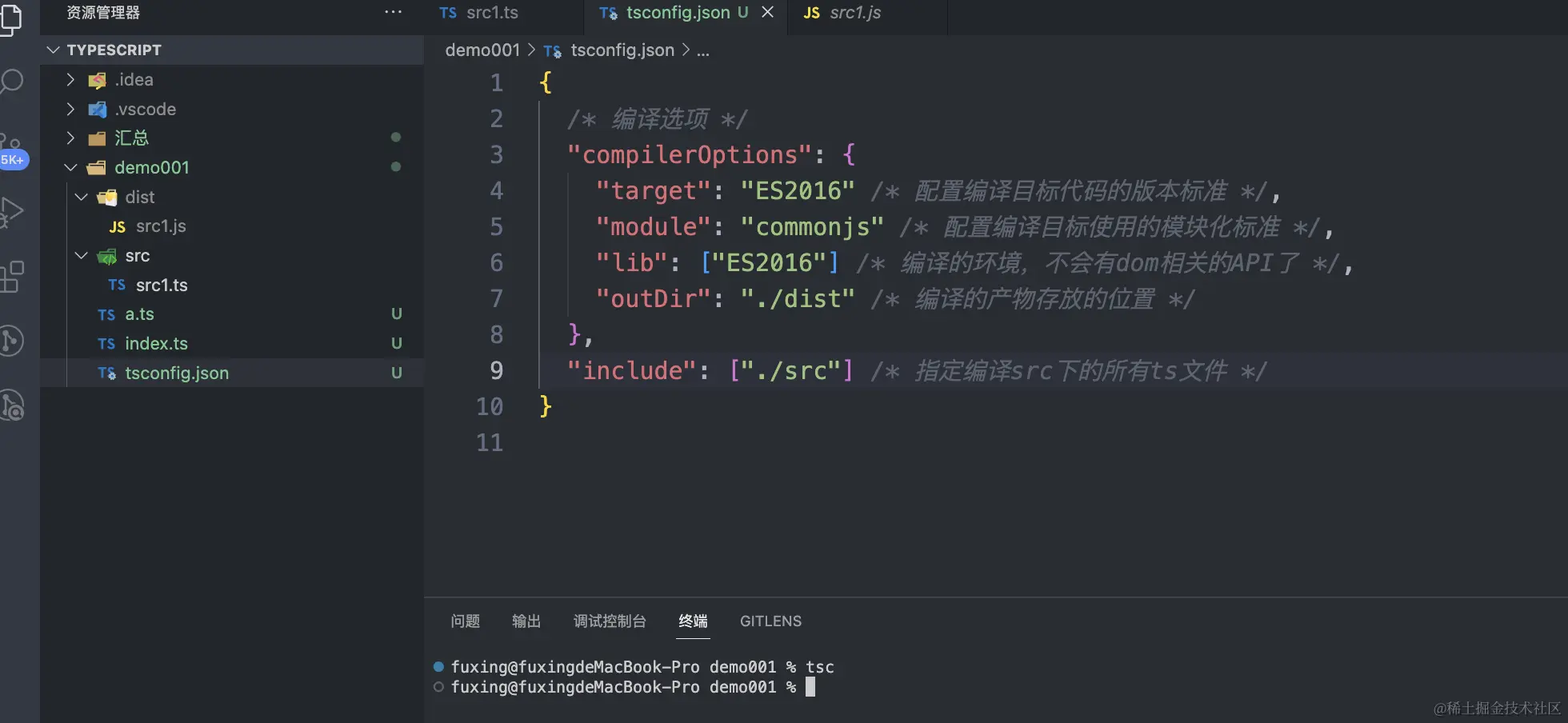
Task: Collapse the TYPESCRIPT explorer section
Action: point(53,50)
